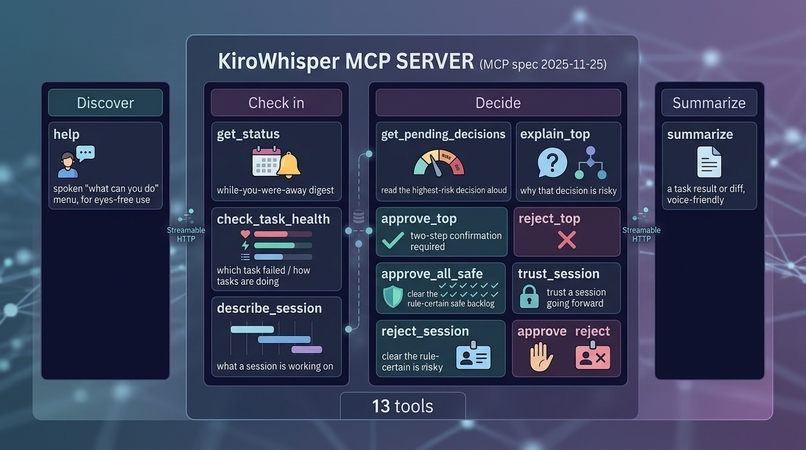Click 'trust a session going forward' text

[576, 298]
